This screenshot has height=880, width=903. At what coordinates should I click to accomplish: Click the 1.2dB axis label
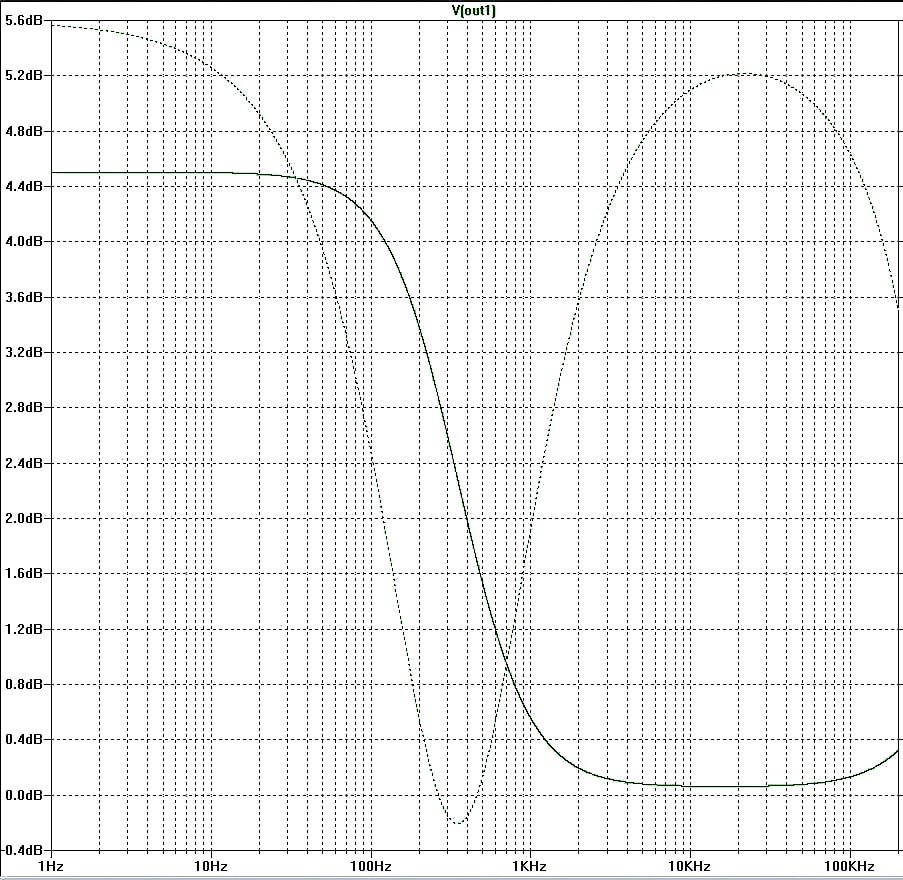click(x=24, y=629)
